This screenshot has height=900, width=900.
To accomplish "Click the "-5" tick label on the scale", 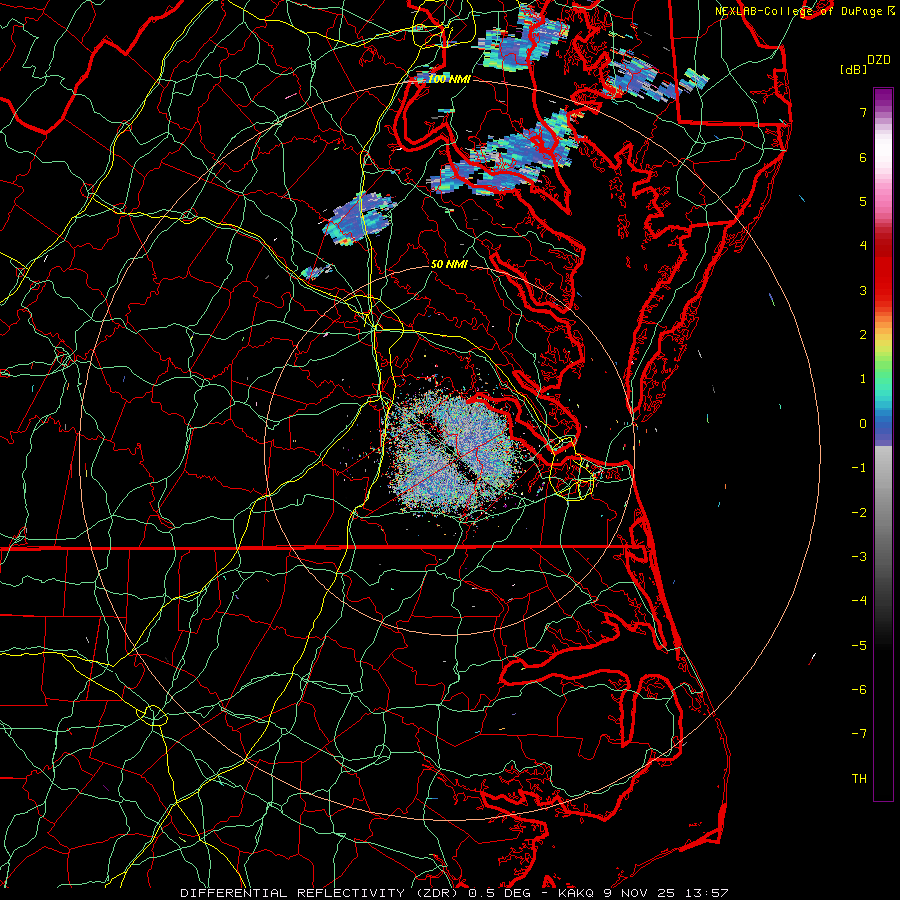I will (x=859, y=646).
